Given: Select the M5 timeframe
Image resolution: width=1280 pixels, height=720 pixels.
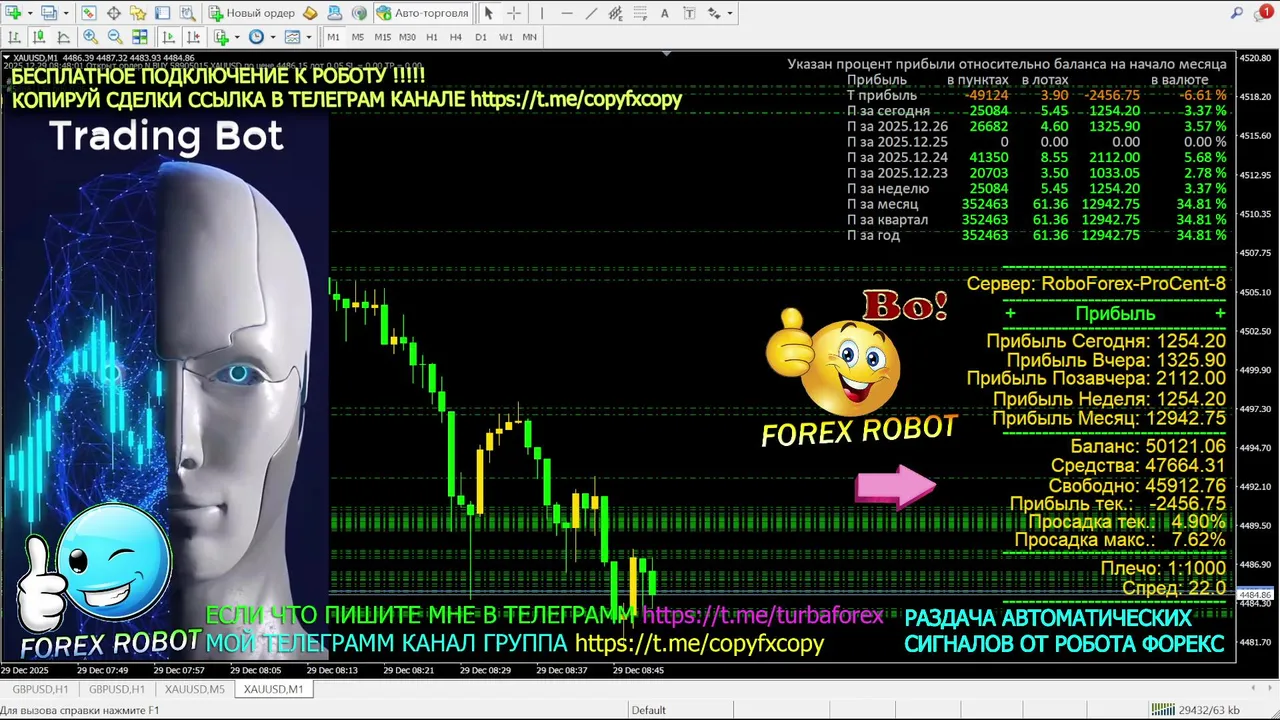Looking at the screenshot, I should (358, 37).
